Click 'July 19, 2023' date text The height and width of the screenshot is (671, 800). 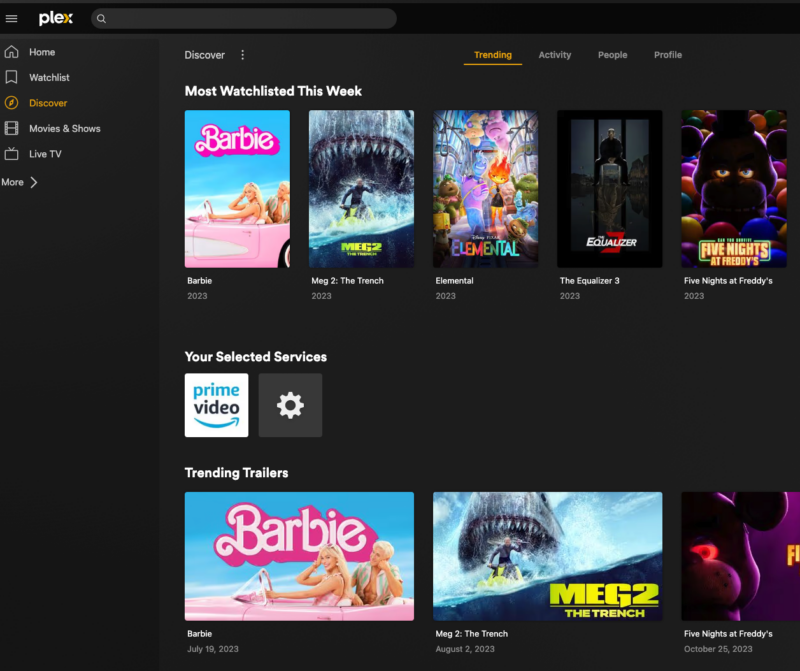pos(213,649)
